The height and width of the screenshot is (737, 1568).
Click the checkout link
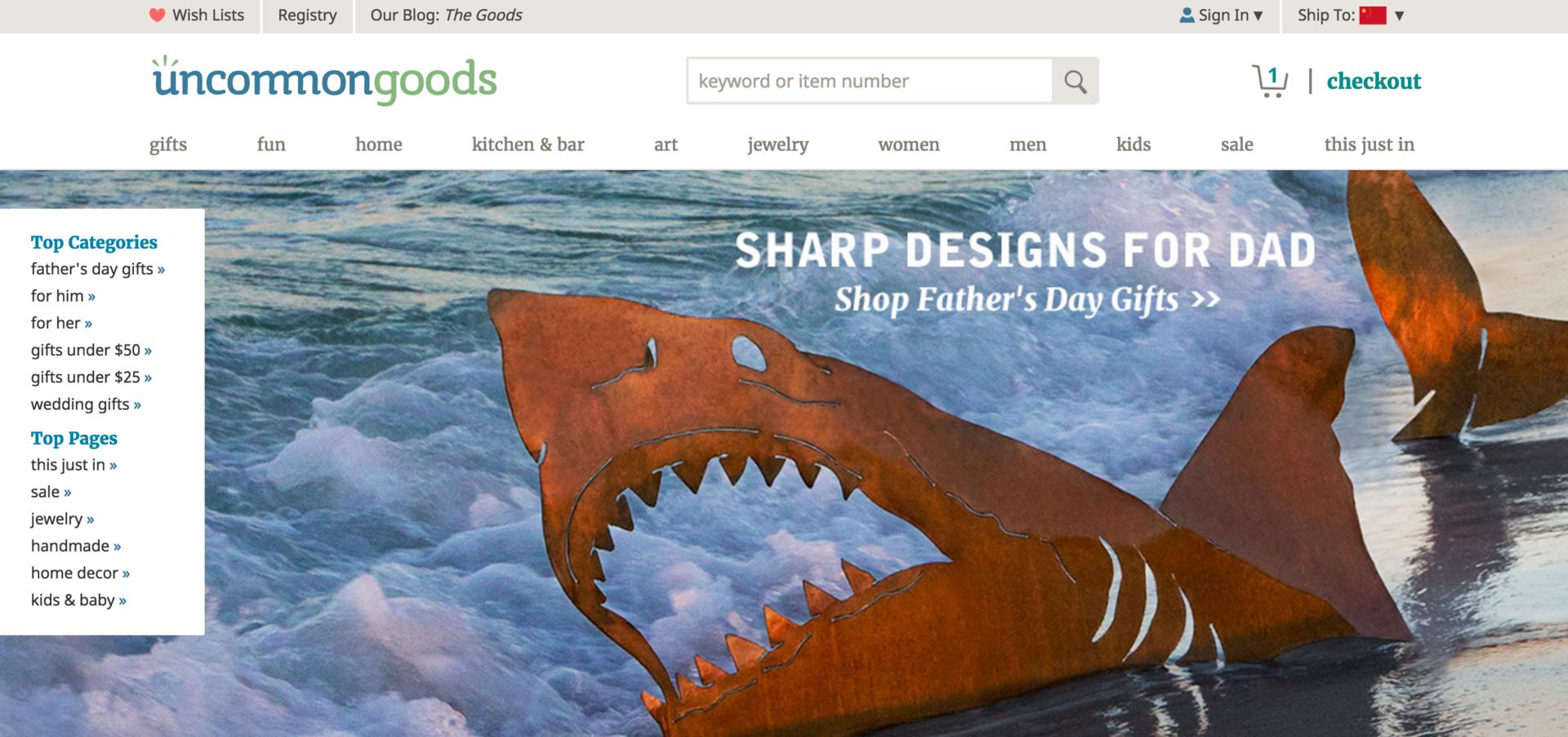click(1374, 81)
